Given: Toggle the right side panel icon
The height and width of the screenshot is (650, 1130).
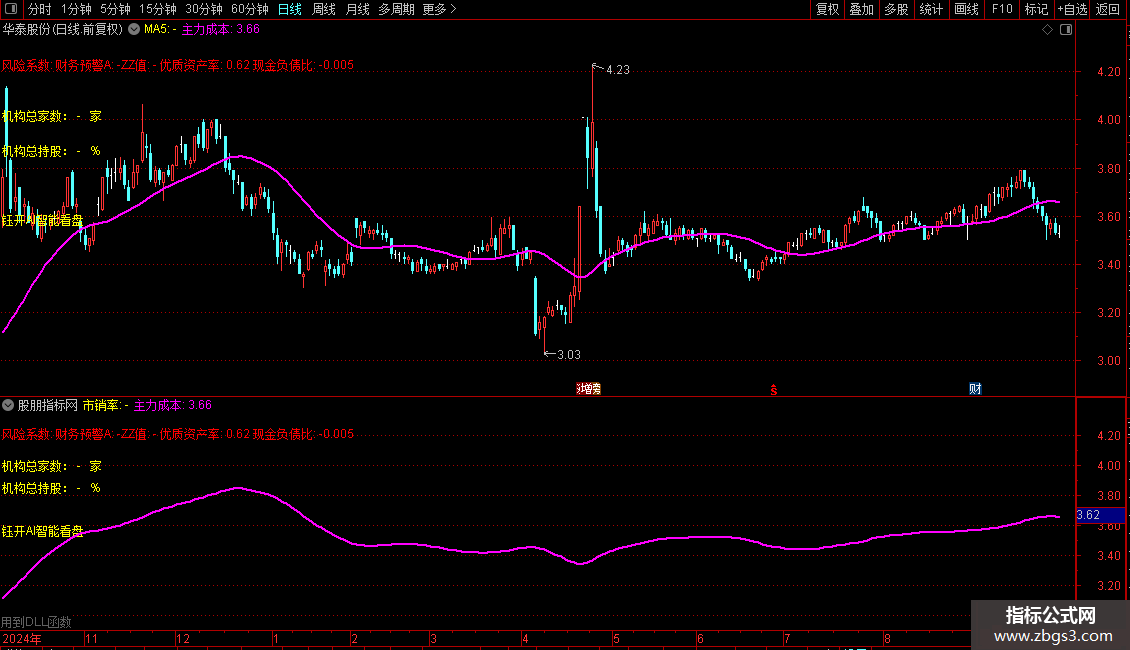Looking at the screenshot, I should (x=1066, y=30).
